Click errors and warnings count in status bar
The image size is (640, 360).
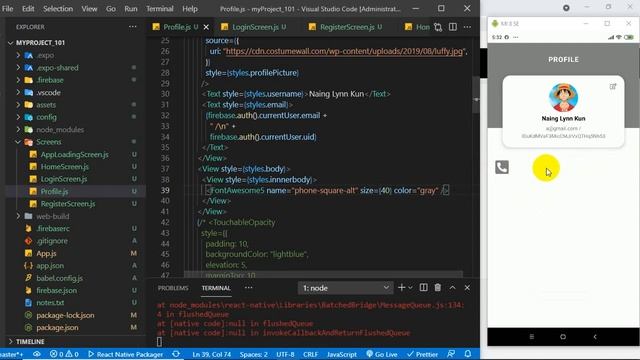point(64,354)
